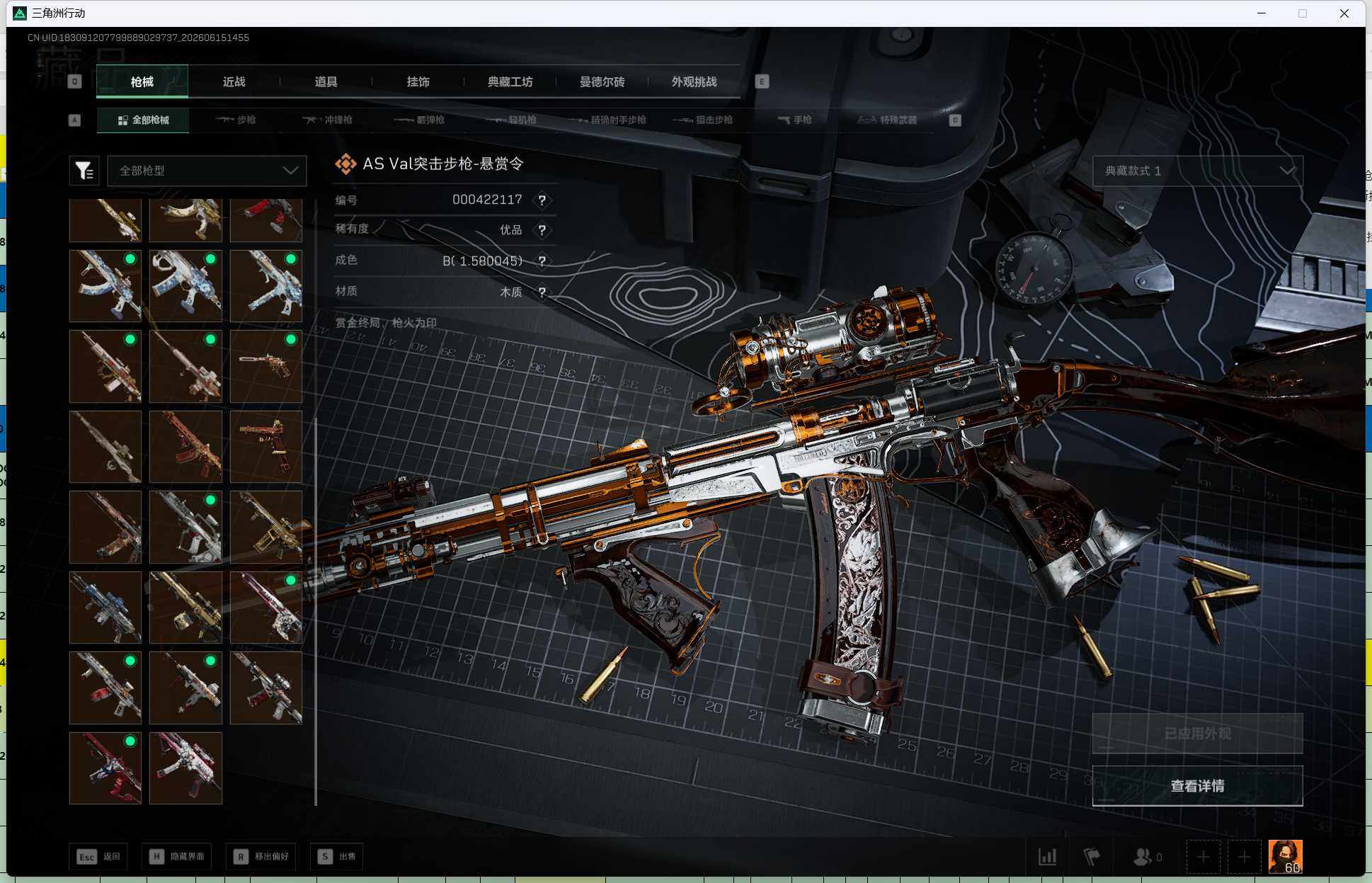Open the weapon filter funnel icon

(x=84, y=171)
